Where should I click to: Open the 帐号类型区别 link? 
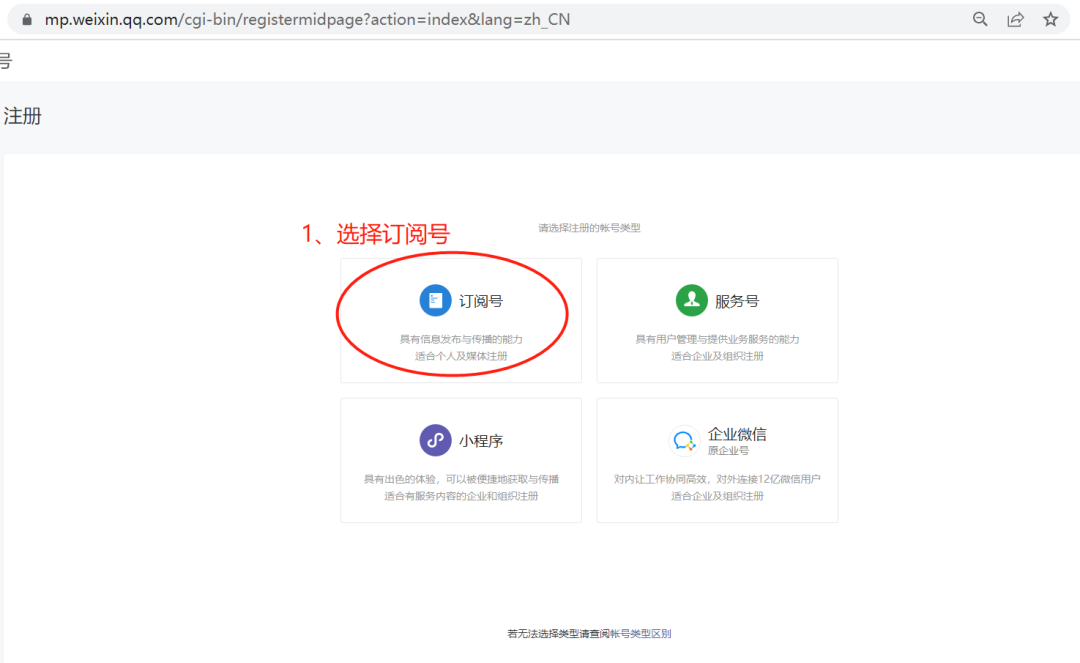point(641,633)
